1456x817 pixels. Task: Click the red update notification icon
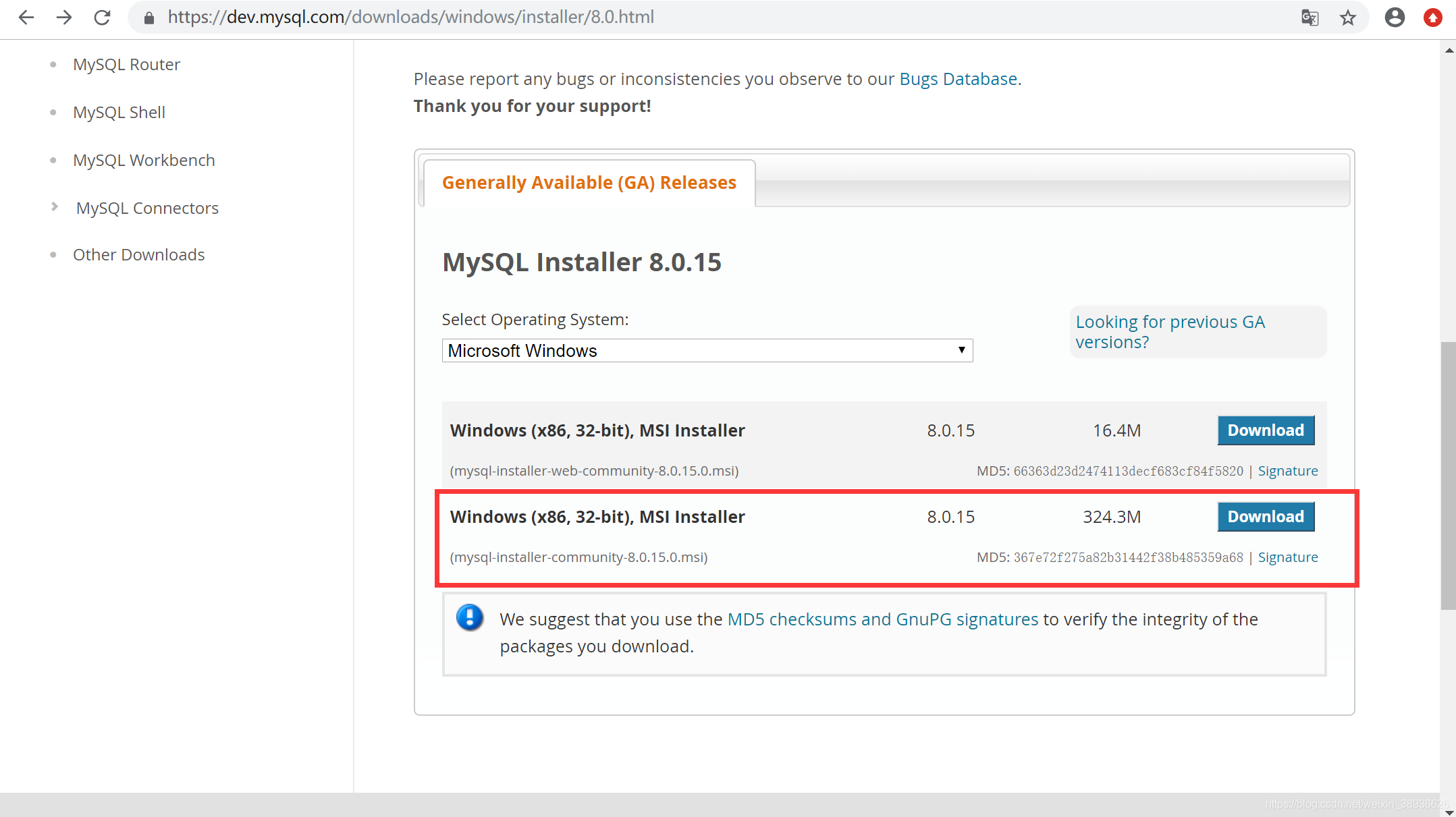1432,18
